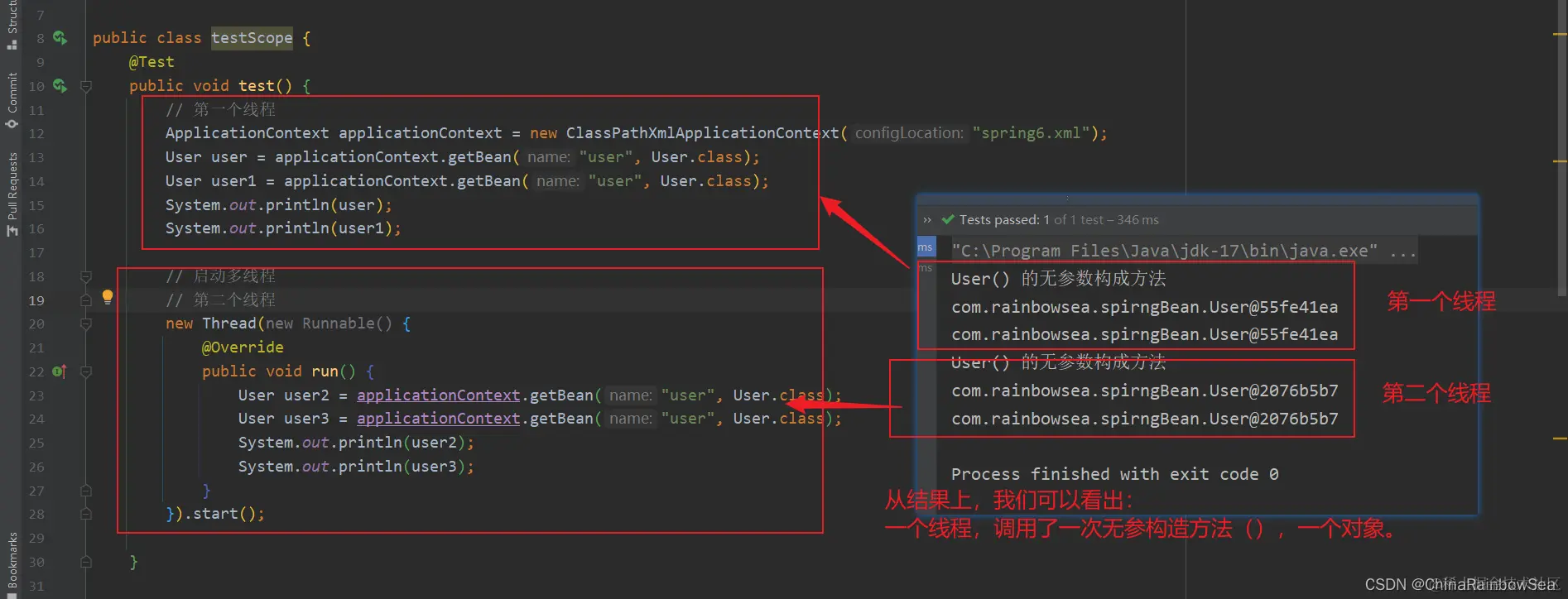
Task: Click underlined applicationContext on the user3 line
Action: click(x=438, y=419)
